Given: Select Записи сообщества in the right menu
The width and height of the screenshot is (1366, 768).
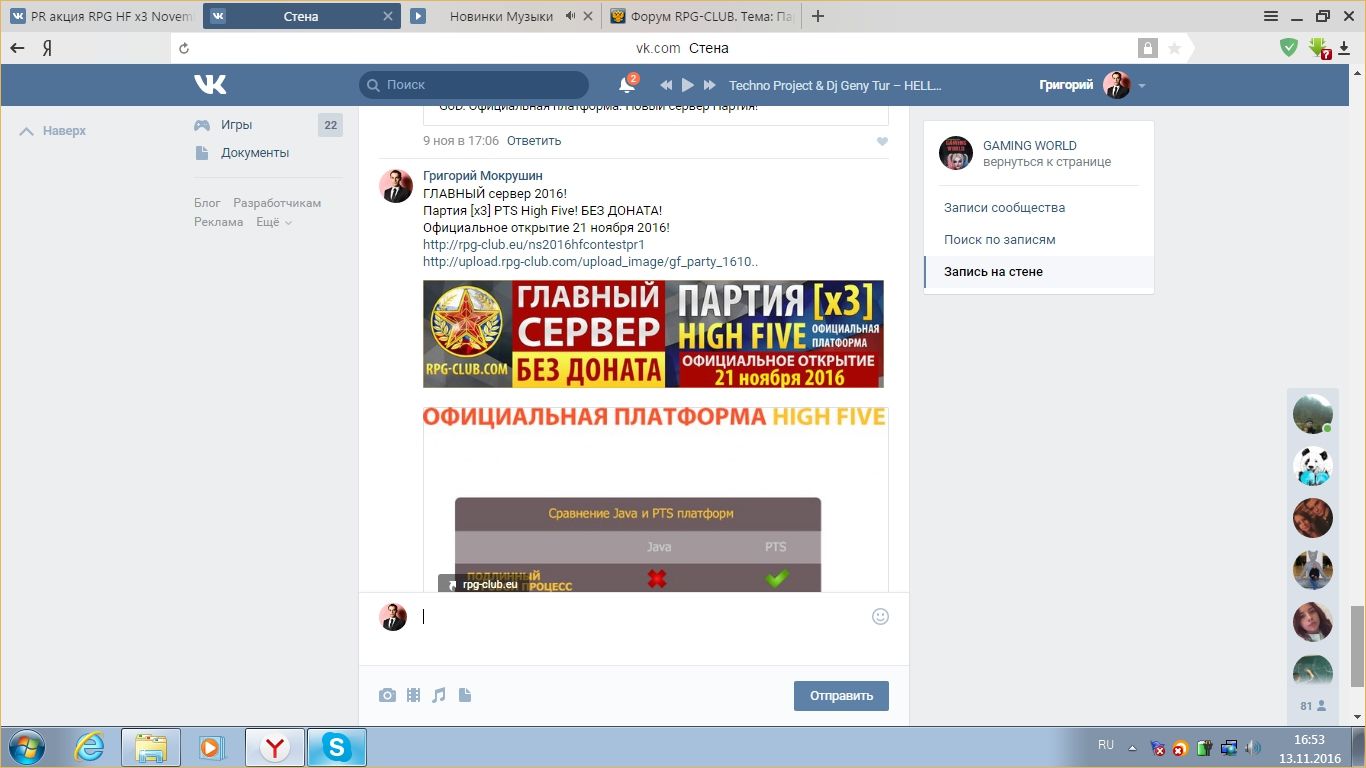Looking at the screenshot, I should click(x=1004, y=208).
